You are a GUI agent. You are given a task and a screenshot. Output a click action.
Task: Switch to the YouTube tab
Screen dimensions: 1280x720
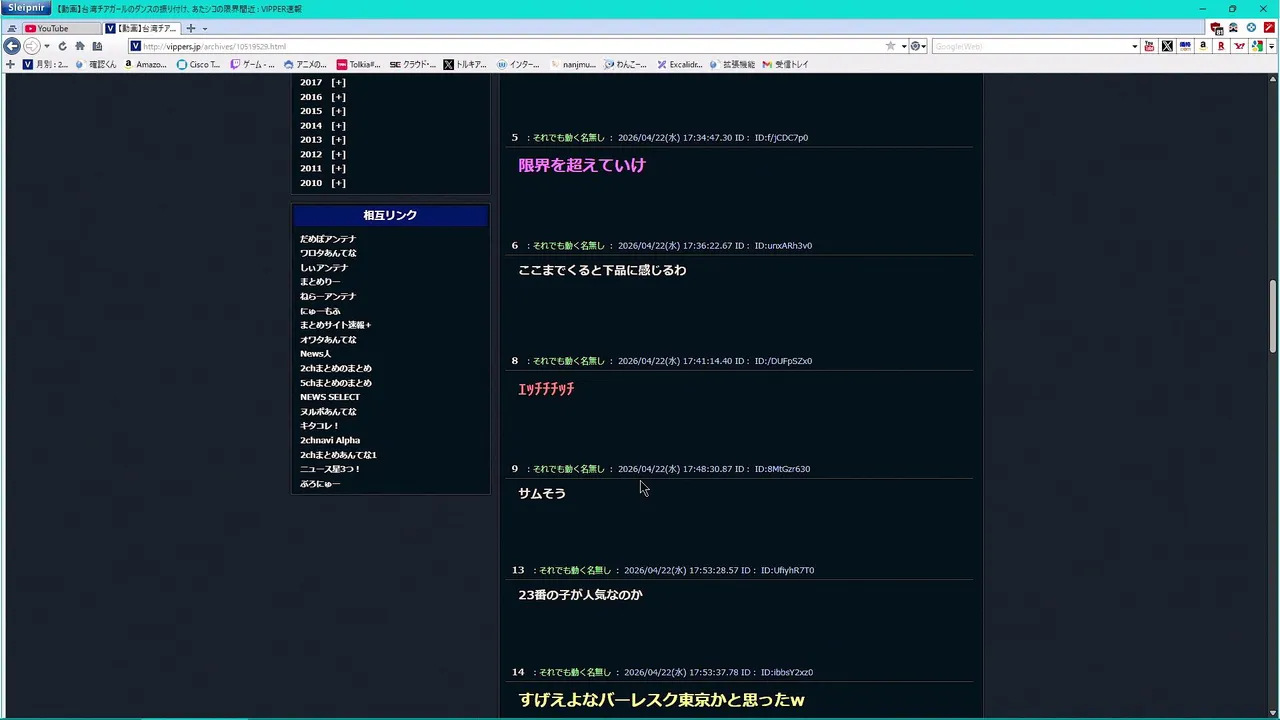click(60, 28)
